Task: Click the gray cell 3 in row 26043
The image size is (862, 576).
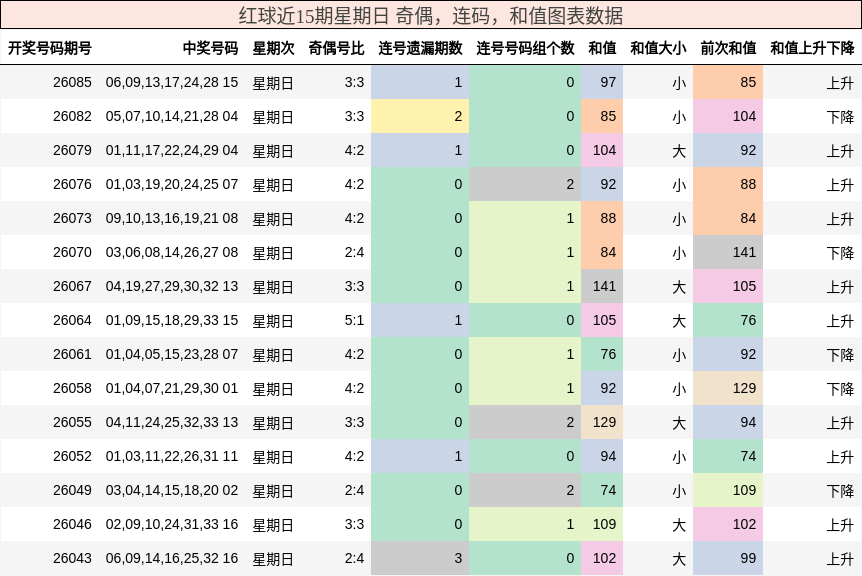Action: pyautogui.click(x=420, y=558)
